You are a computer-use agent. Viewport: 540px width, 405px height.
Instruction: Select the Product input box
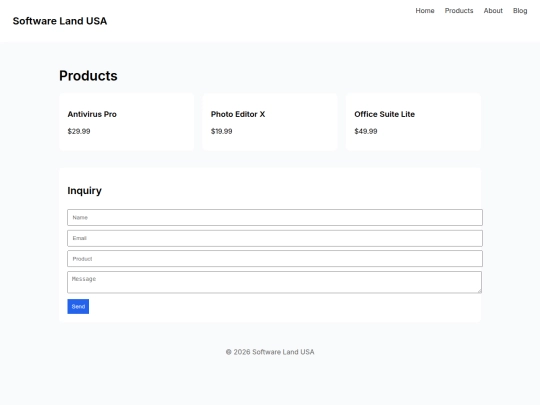(275, 259)
